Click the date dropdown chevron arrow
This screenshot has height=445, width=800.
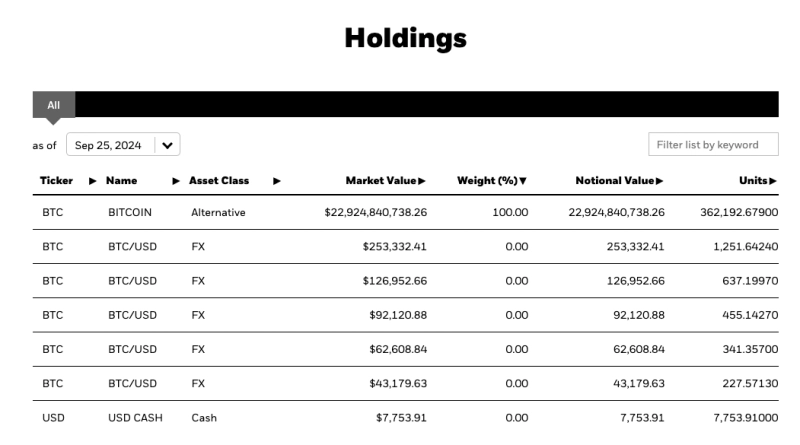tap(166, 145)
